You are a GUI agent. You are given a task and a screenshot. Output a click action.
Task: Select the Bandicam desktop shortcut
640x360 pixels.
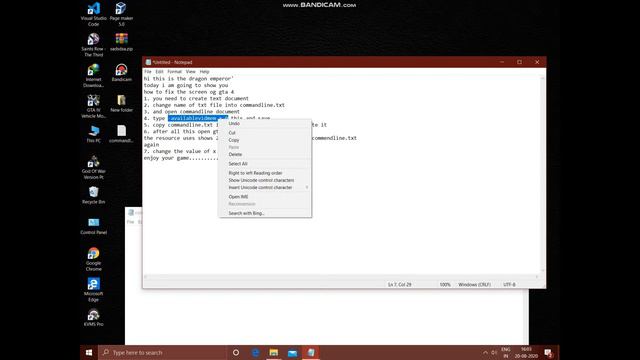pos(121,73)
